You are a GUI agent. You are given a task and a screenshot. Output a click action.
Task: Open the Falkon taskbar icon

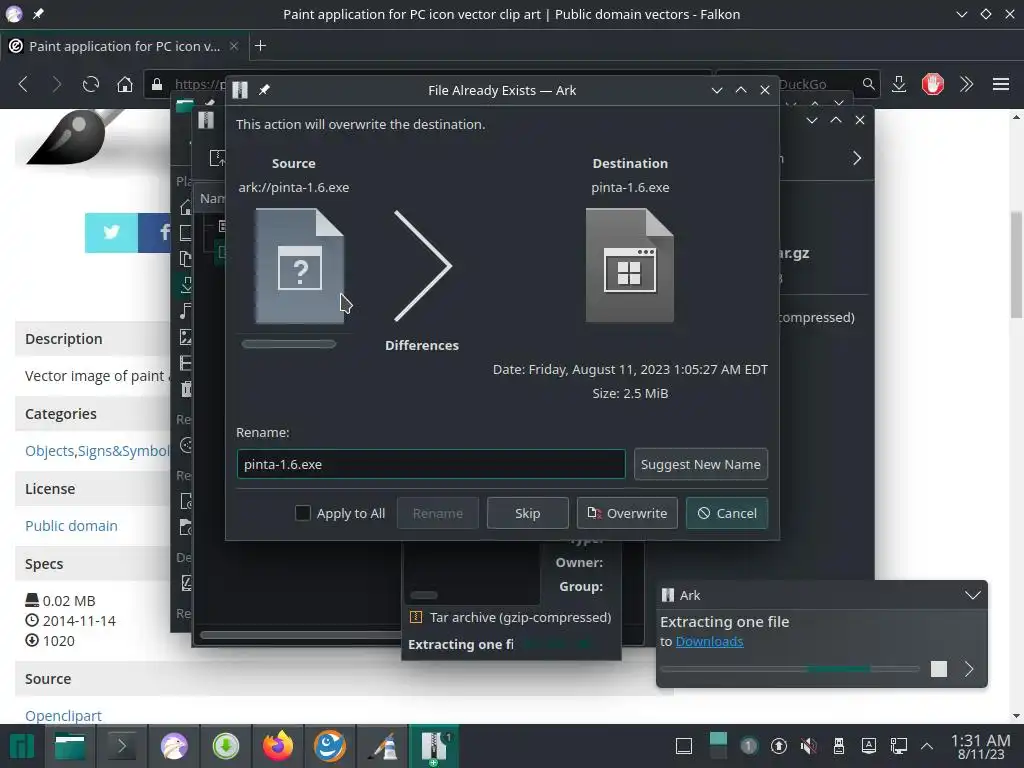tap(174, 746)
